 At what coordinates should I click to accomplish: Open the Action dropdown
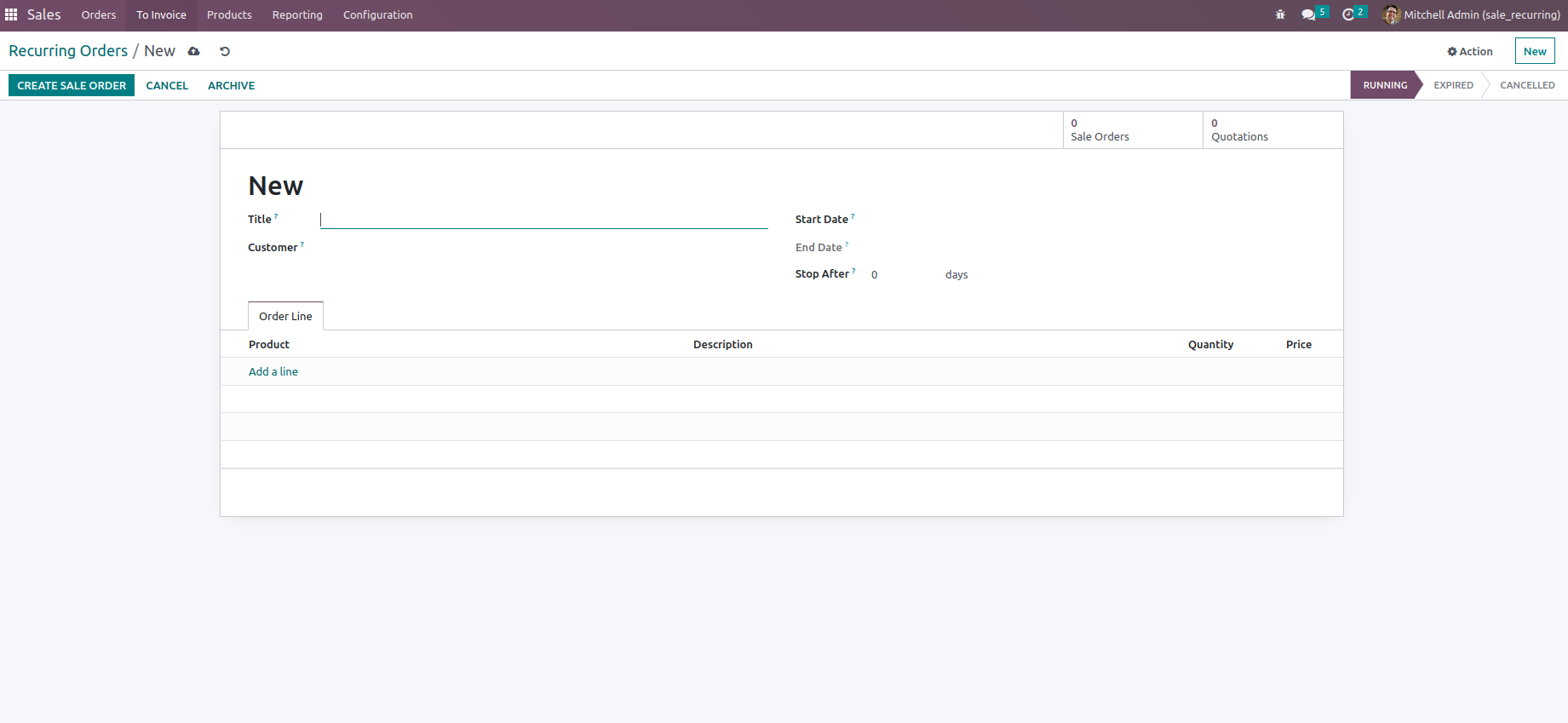(1470, 51)
